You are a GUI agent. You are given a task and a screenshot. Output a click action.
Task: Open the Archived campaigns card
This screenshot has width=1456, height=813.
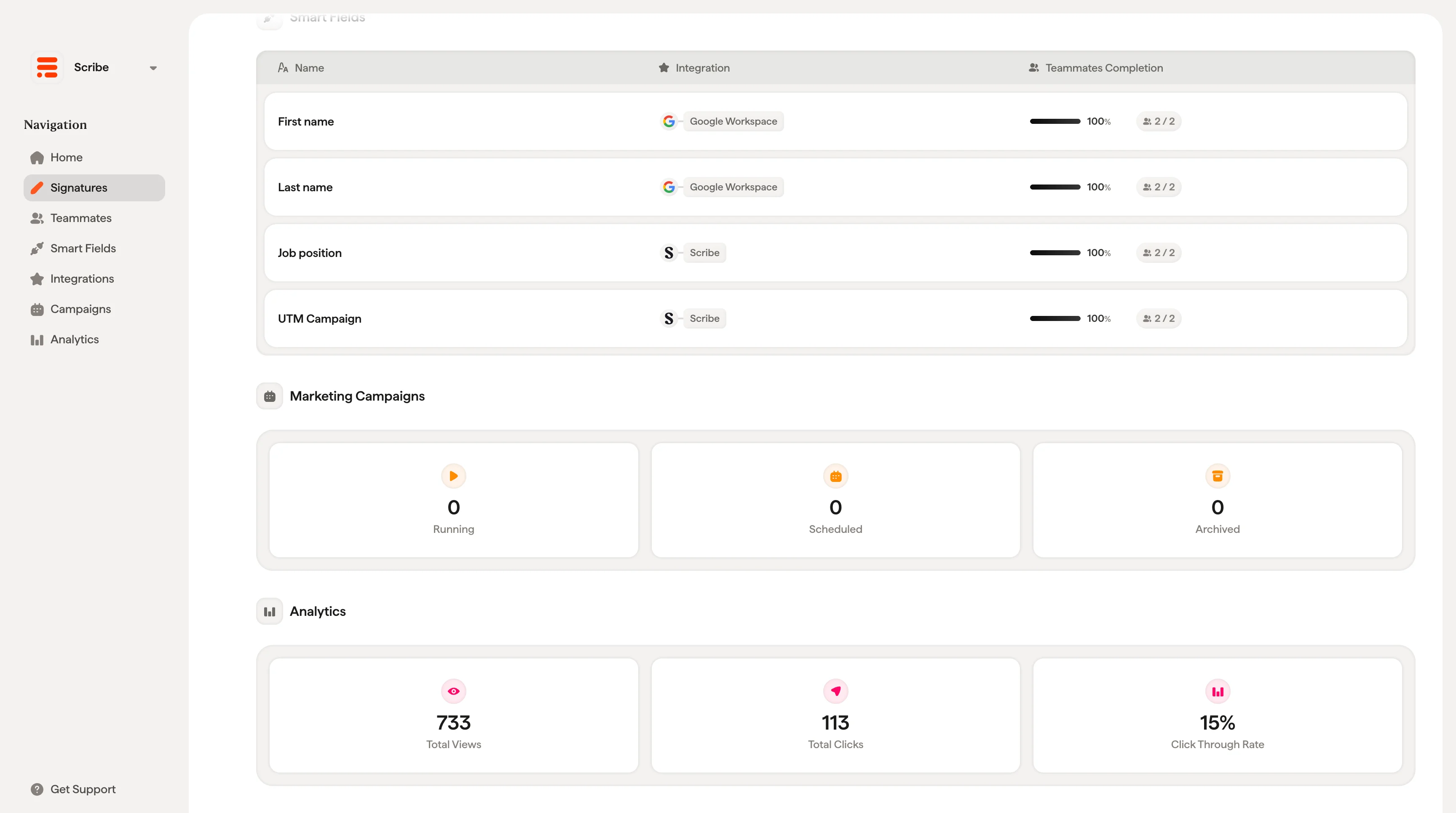click(x=1218, y=500)
